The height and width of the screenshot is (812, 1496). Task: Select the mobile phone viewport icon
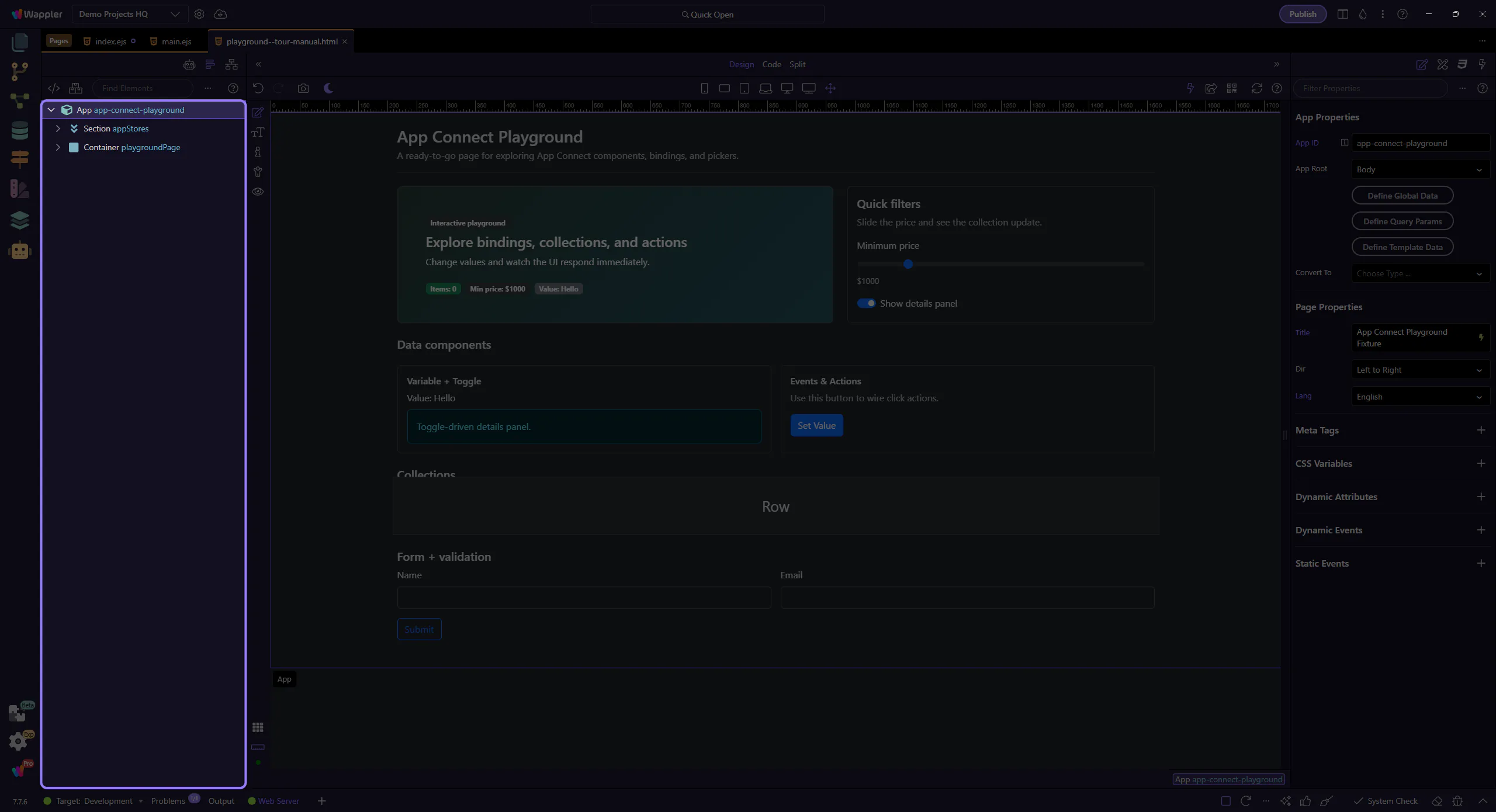click(704, 88)
